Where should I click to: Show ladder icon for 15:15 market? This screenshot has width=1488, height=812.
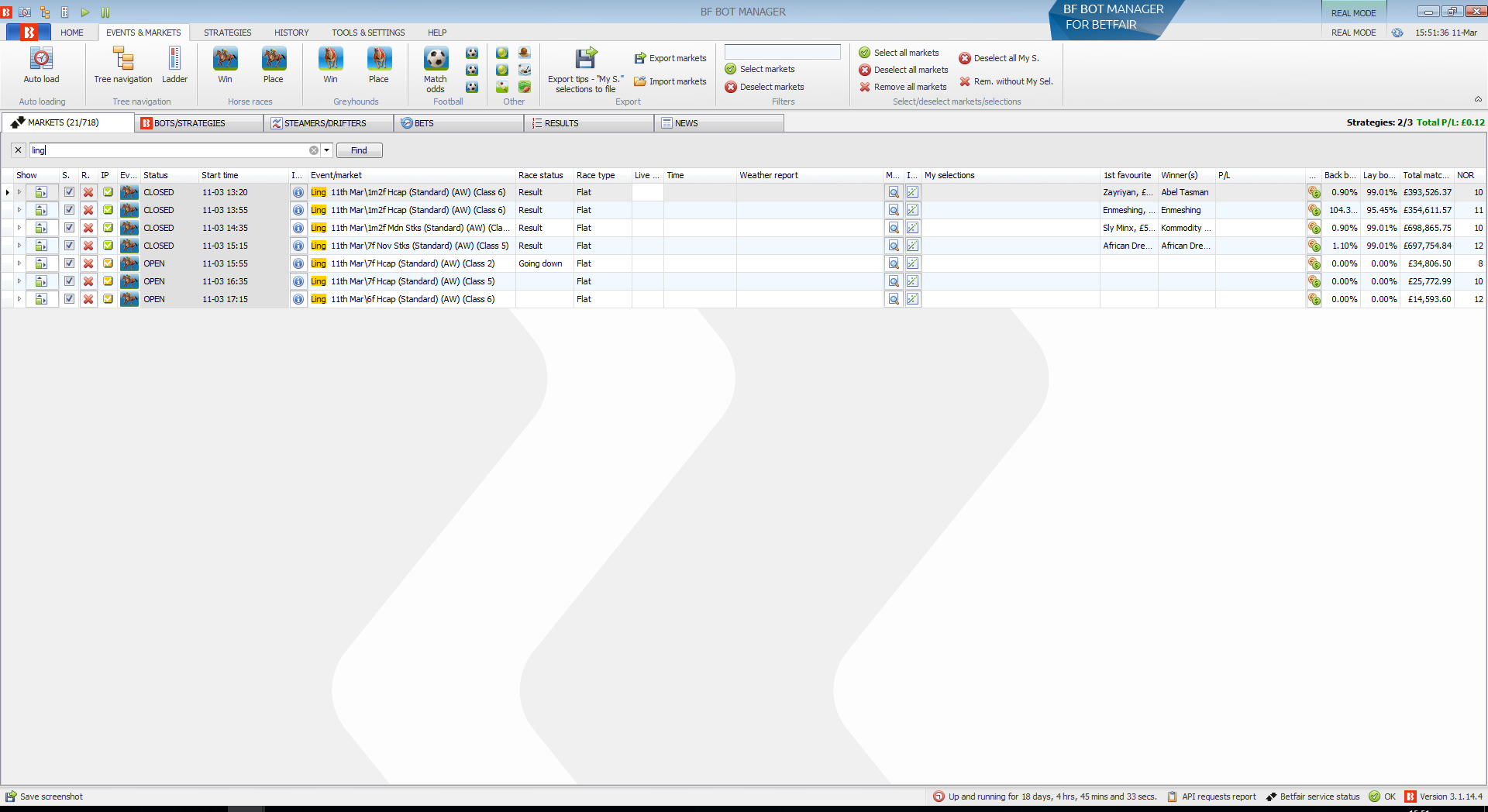pos(41,246)
